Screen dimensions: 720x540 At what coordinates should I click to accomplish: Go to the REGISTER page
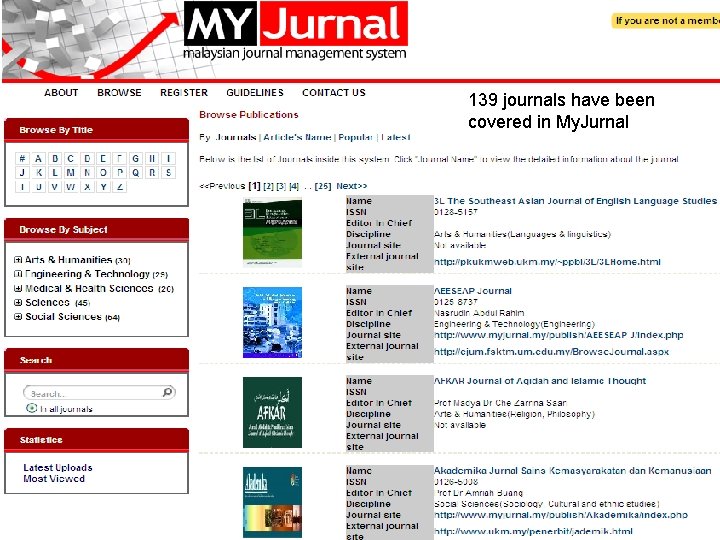click(x=184, y=93)
